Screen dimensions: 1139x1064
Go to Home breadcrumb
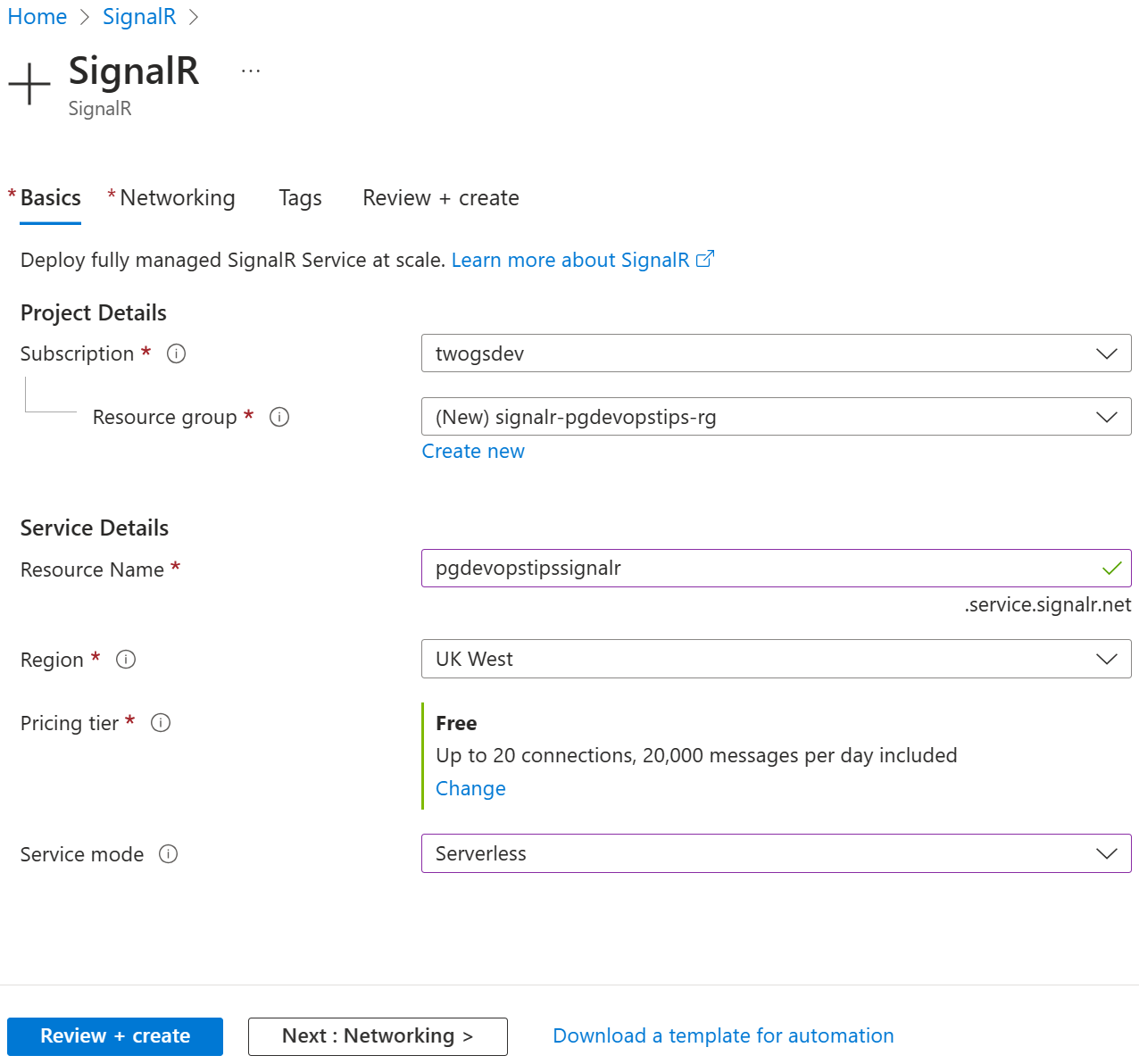37,17
